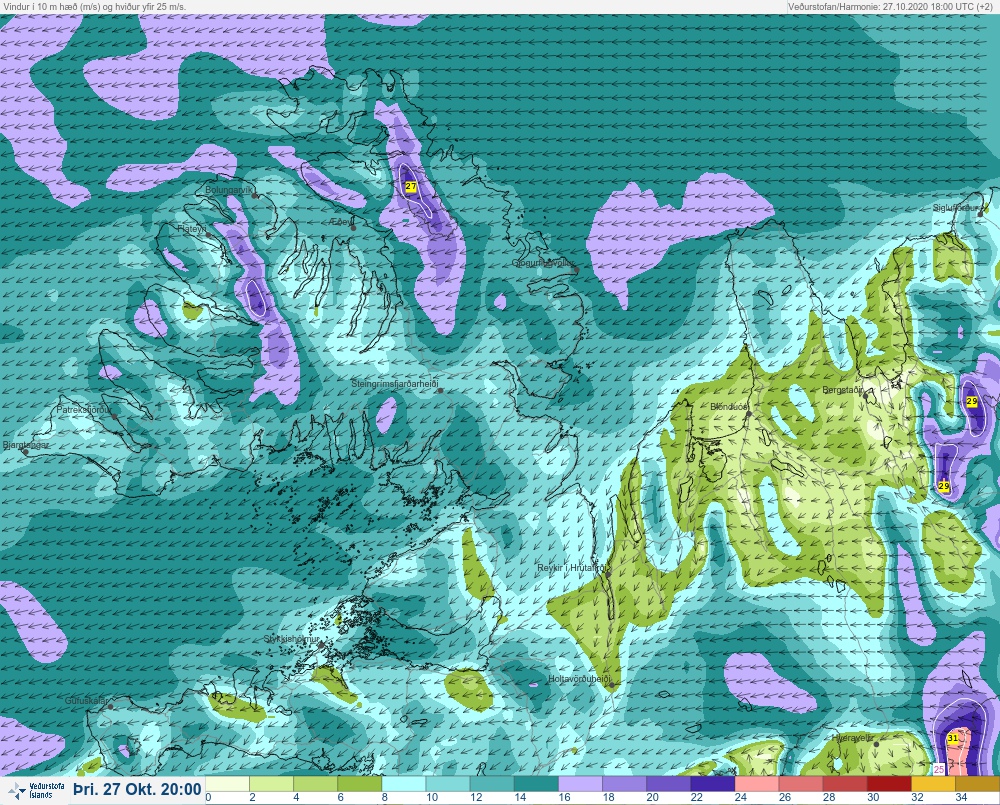Select the Bolungarvík station label

click(229, 190)
